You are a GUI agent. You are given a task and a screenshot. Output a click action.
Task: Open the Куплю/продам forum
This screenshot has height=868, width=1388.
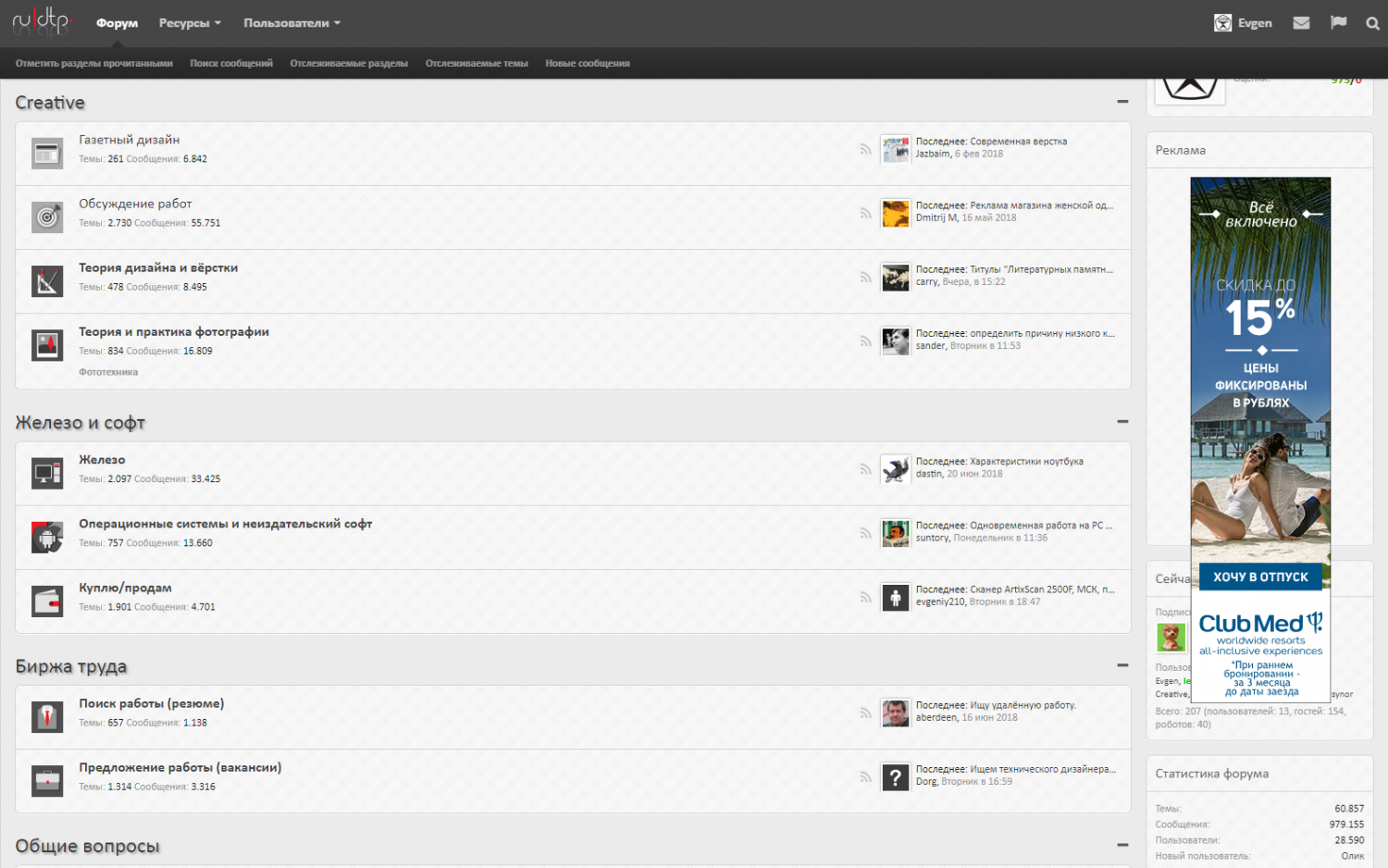pyautogui.click(x=125, y=588)
